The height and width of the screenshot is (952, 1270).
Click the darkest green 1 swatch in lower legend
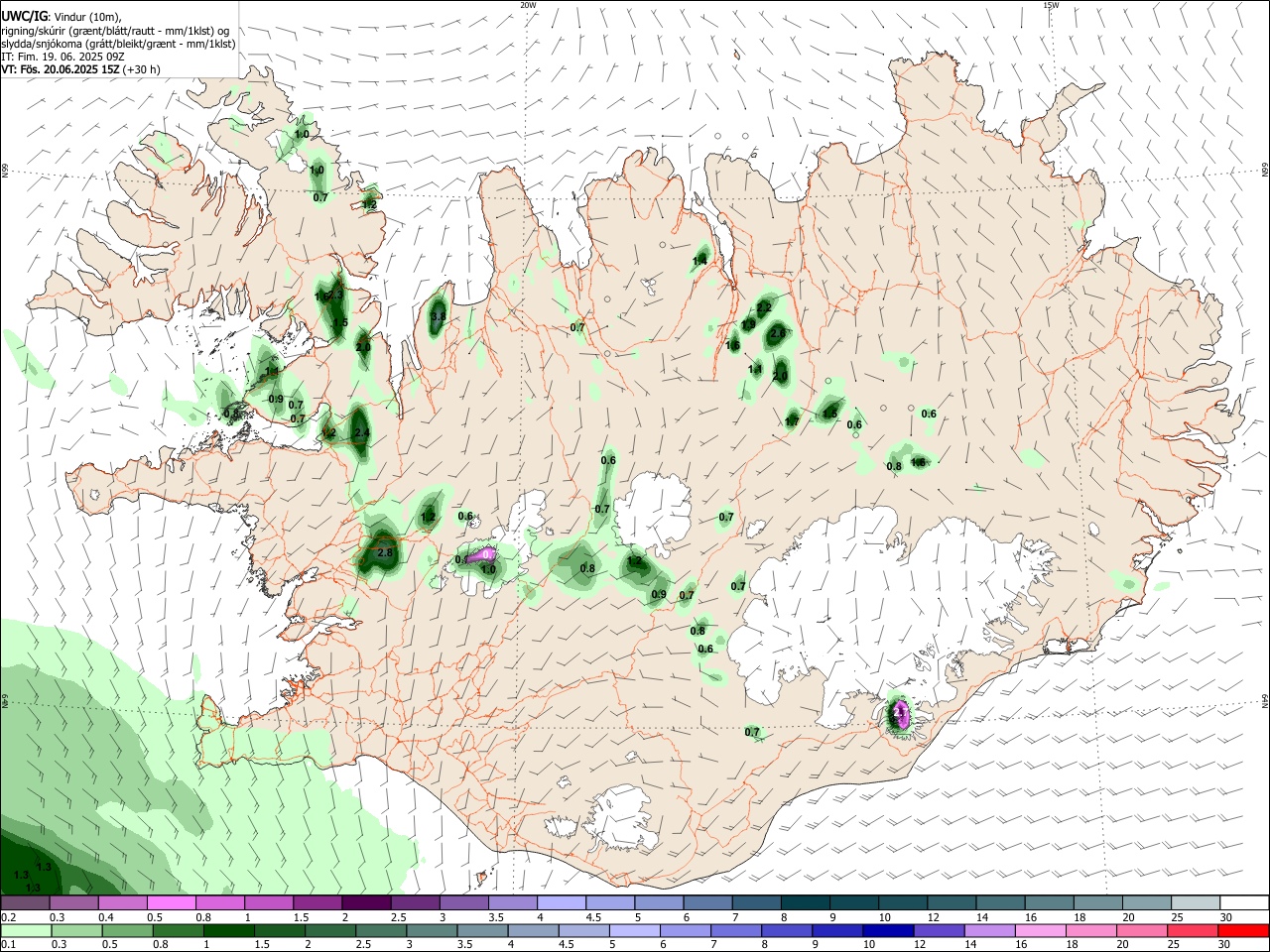tap(229, 931)
